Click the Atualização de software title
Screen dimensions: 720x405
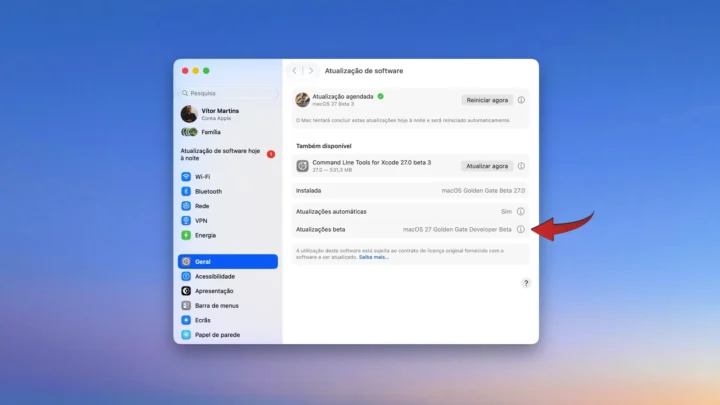click(364, 71)
